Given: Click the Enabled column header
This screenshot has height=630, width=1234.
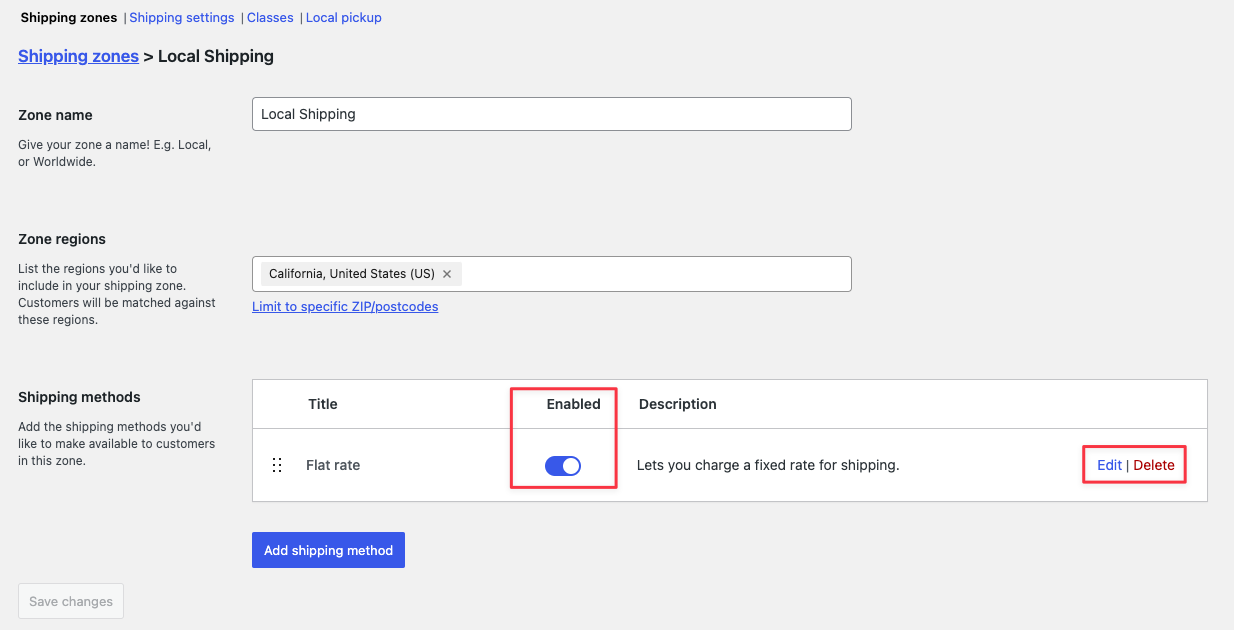Looking at the screenshot, I should (x=573, y=403).
